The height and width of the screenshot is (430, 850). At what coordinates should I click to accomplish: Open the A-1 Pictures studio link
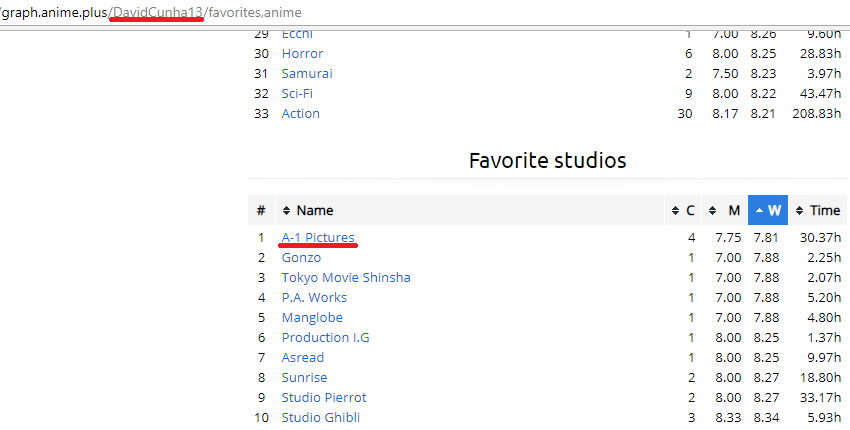[318, 237]
